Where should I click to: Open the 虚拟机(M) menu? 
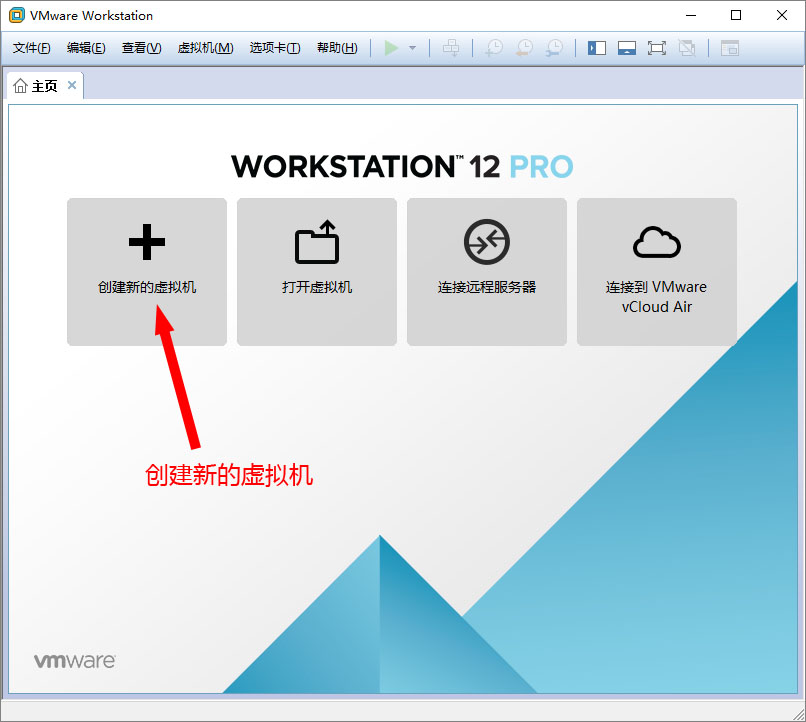pos(205,48)
